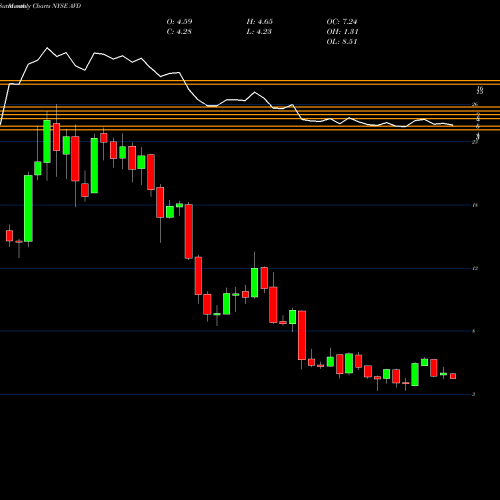
Task: Click the close value "C: 4.28"
Action: coord(179,32)
